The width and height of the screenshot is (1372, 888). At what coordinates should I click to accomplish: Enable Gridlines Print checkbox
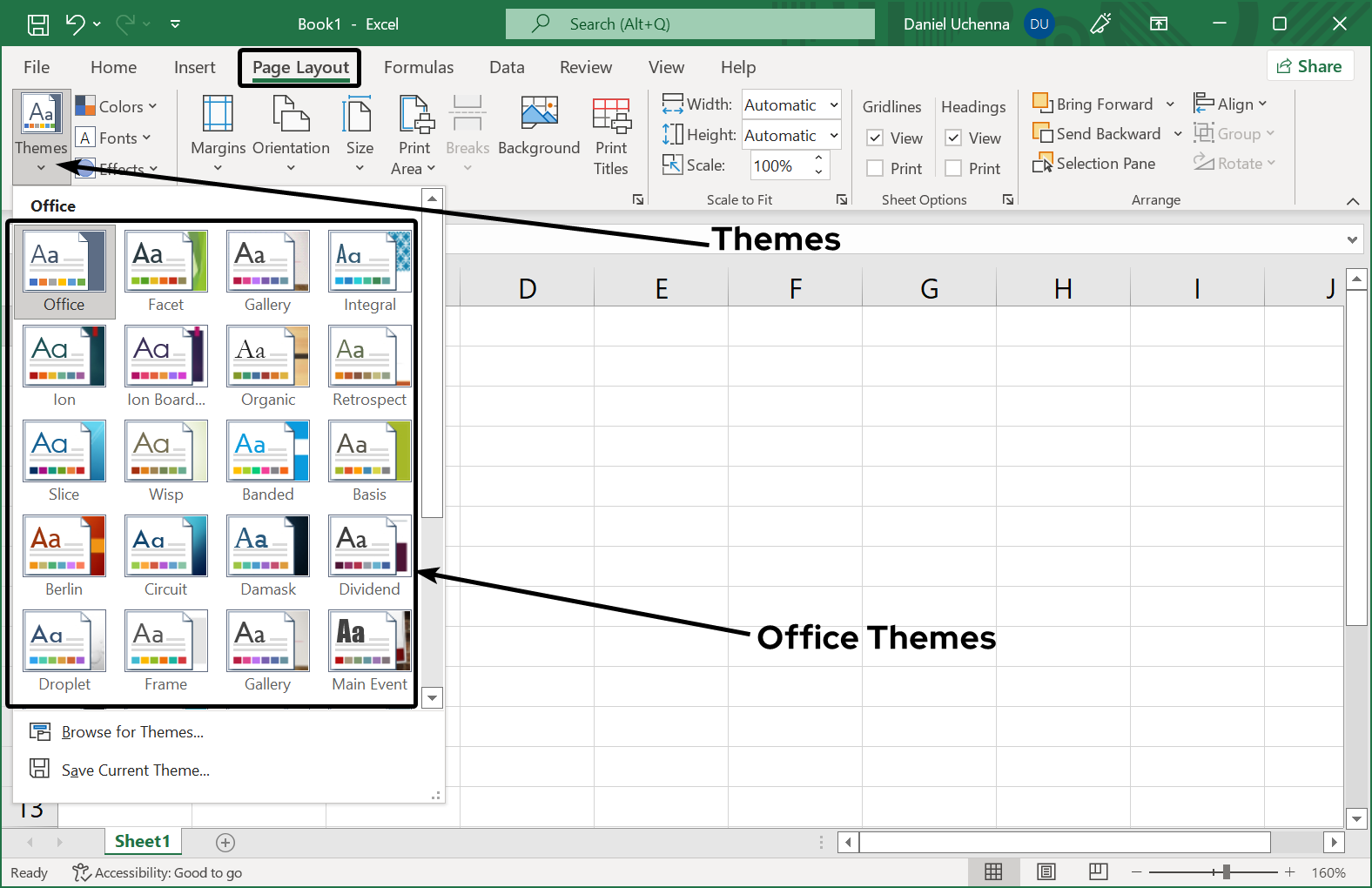876,168
